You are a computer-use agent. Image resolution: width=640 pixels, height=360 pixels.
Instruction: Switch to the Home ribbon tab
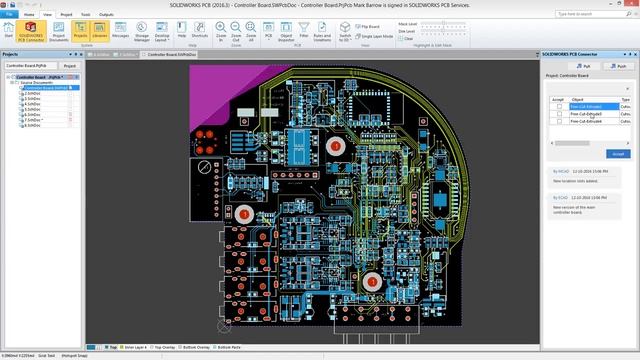(29, 14)
